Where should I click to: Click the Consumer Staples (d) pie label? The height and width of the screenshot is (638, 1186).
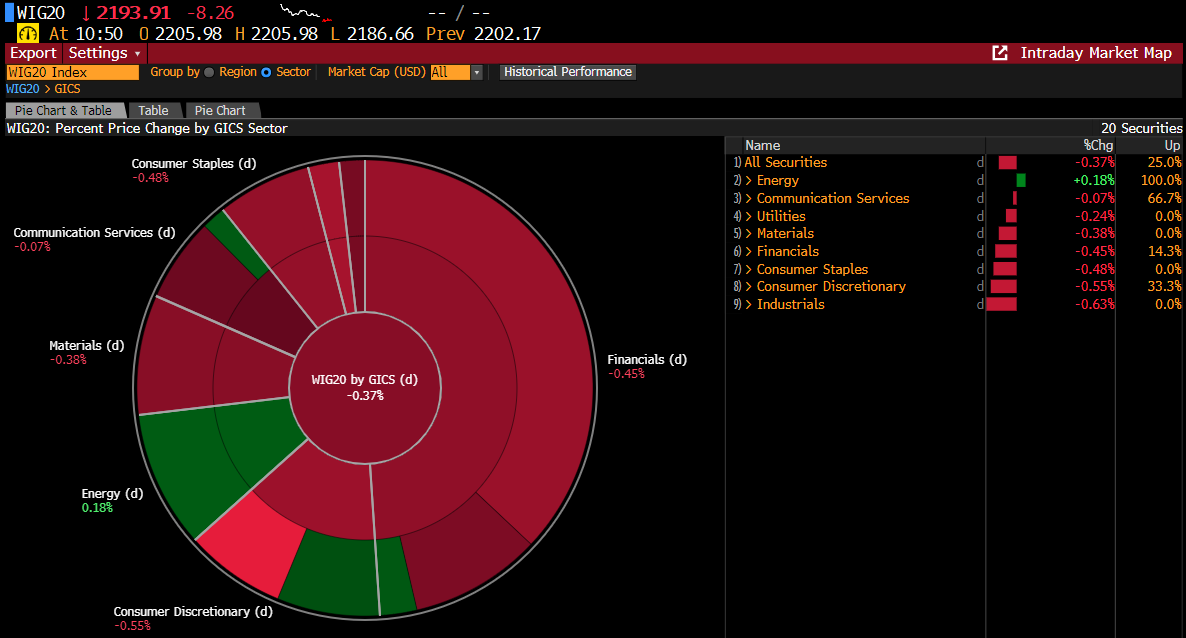click(x=194, y=163)
